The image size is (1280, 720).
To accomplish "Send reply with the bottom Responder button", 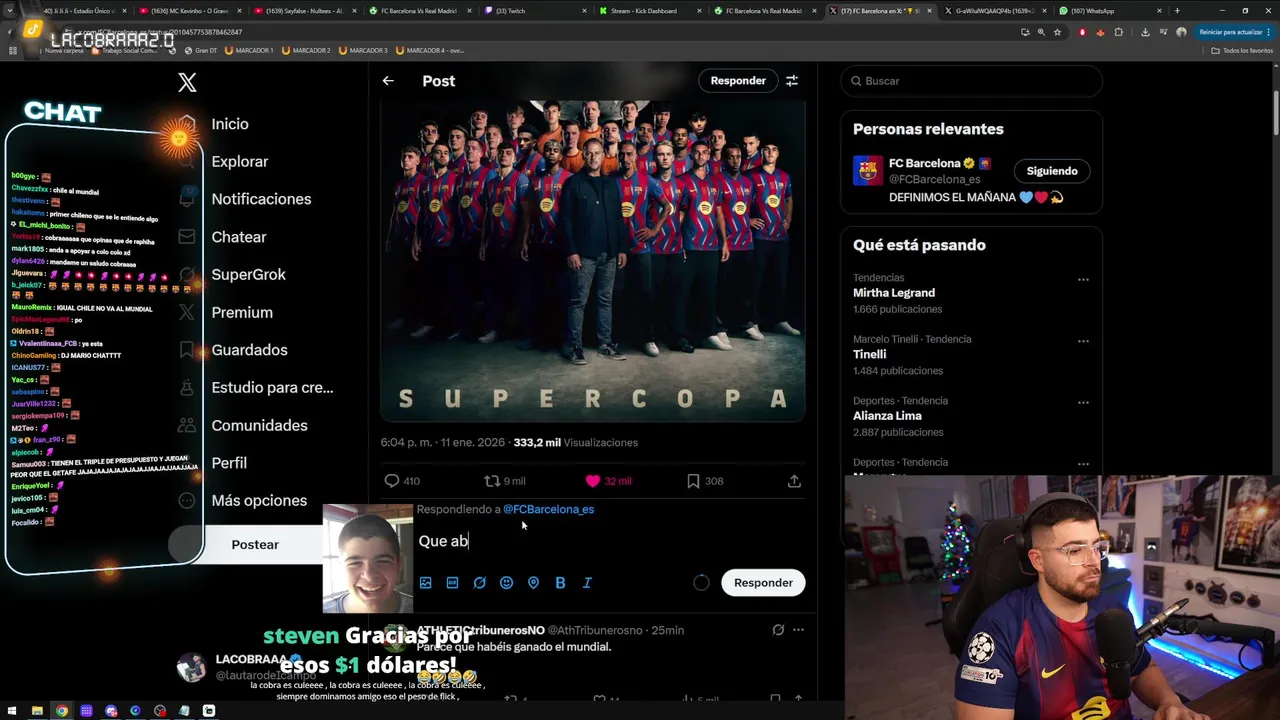I will tap(763, 583).
